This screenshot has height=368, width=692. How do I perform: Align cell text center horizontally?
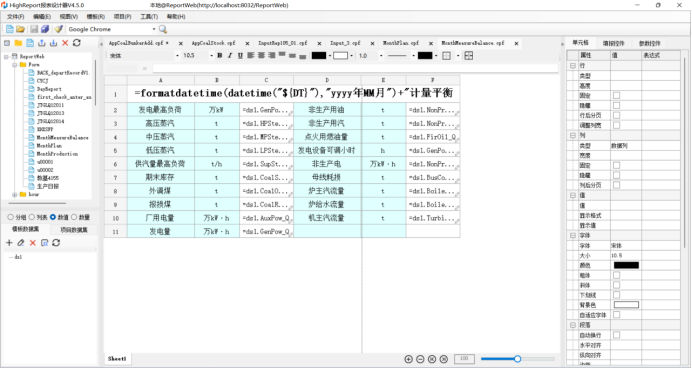pos(261,56)
